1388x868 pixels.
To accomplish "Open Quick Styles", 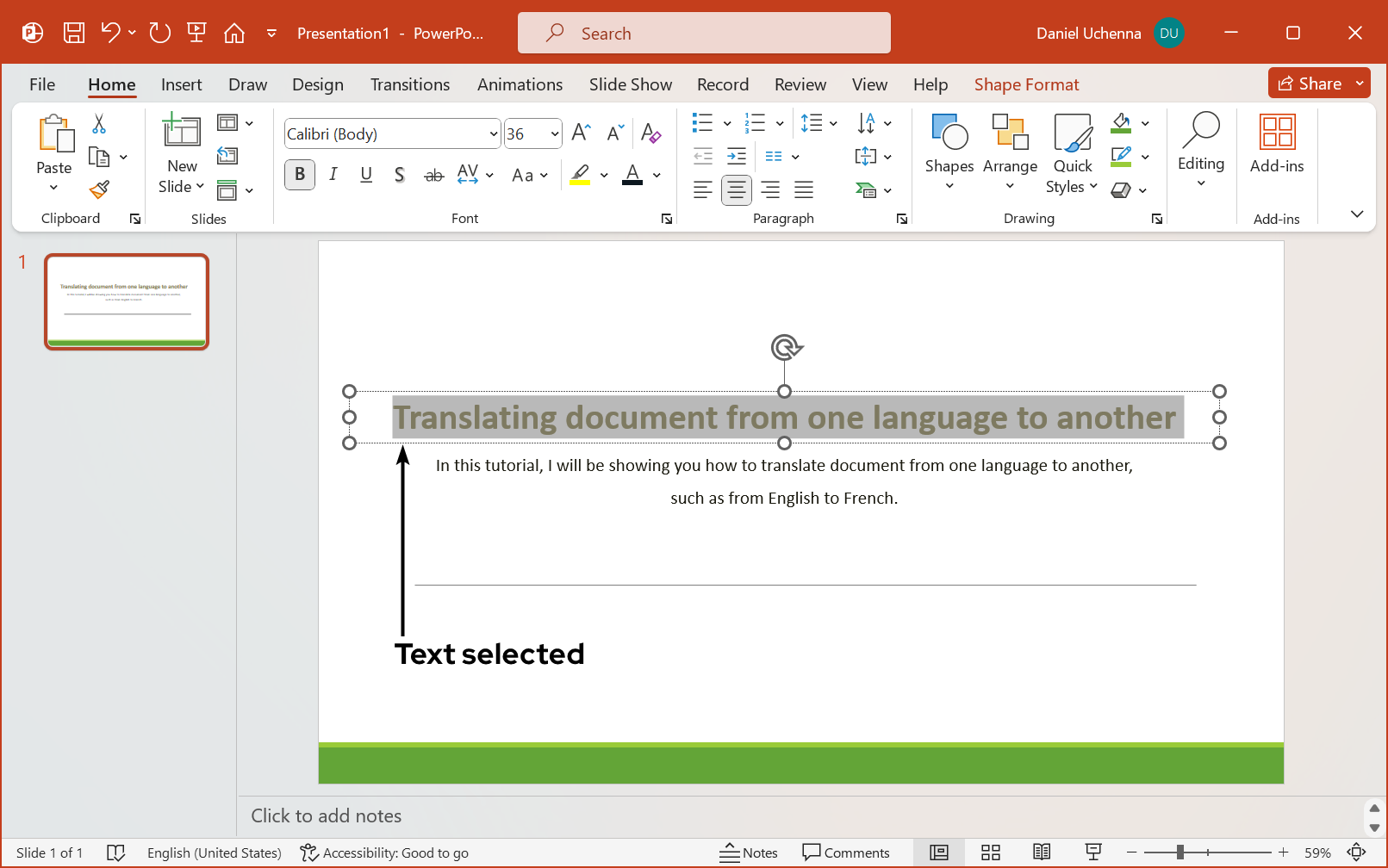I will point(1072,155).
